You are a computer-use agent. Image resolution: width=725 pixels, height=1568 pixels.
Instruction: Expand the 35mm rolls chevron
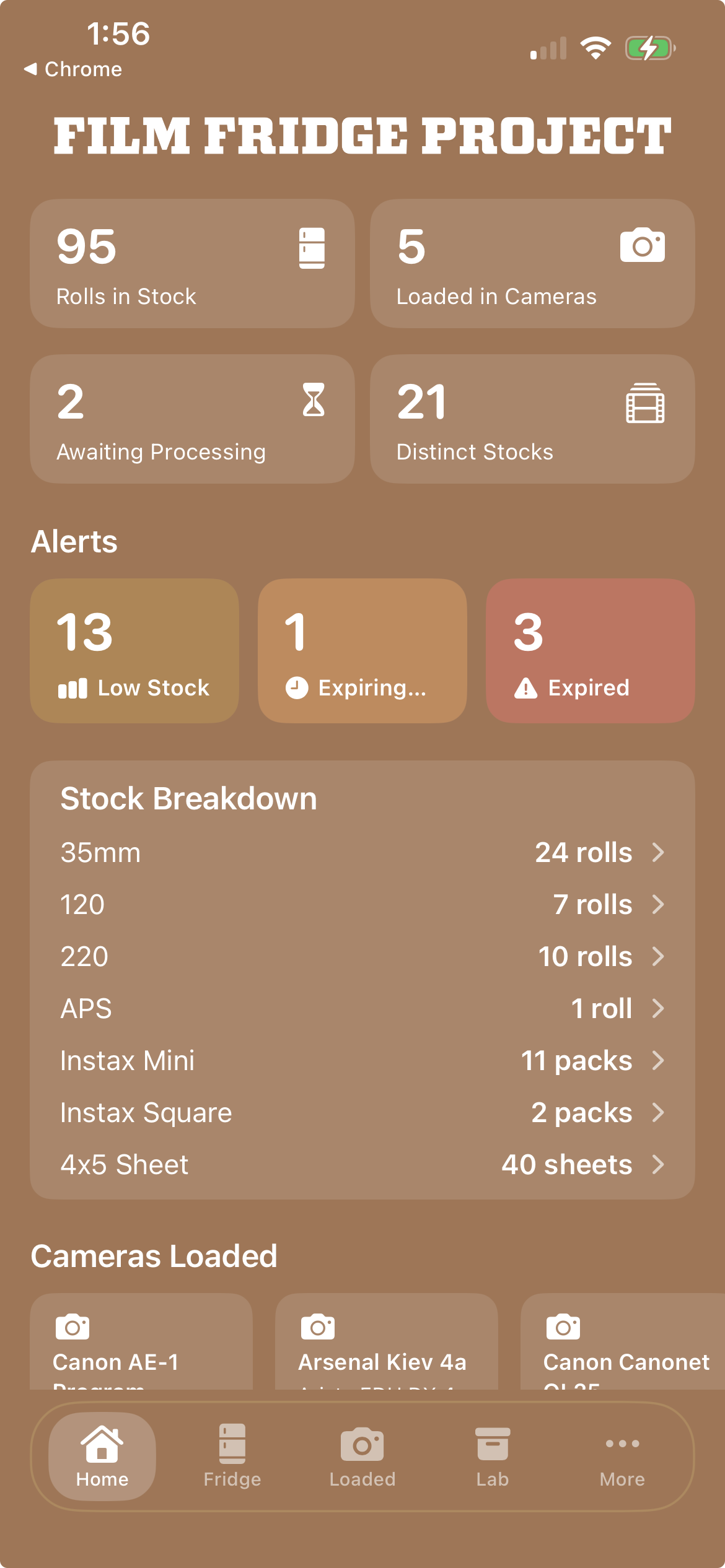tap(658, 853)
